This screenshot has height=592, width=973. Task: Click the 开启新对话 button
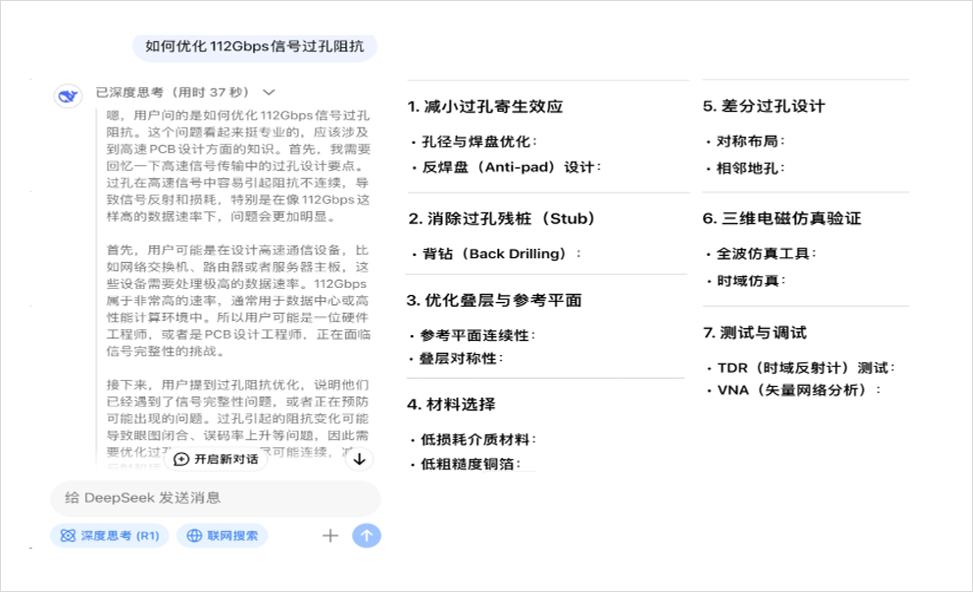pos(213,459)
